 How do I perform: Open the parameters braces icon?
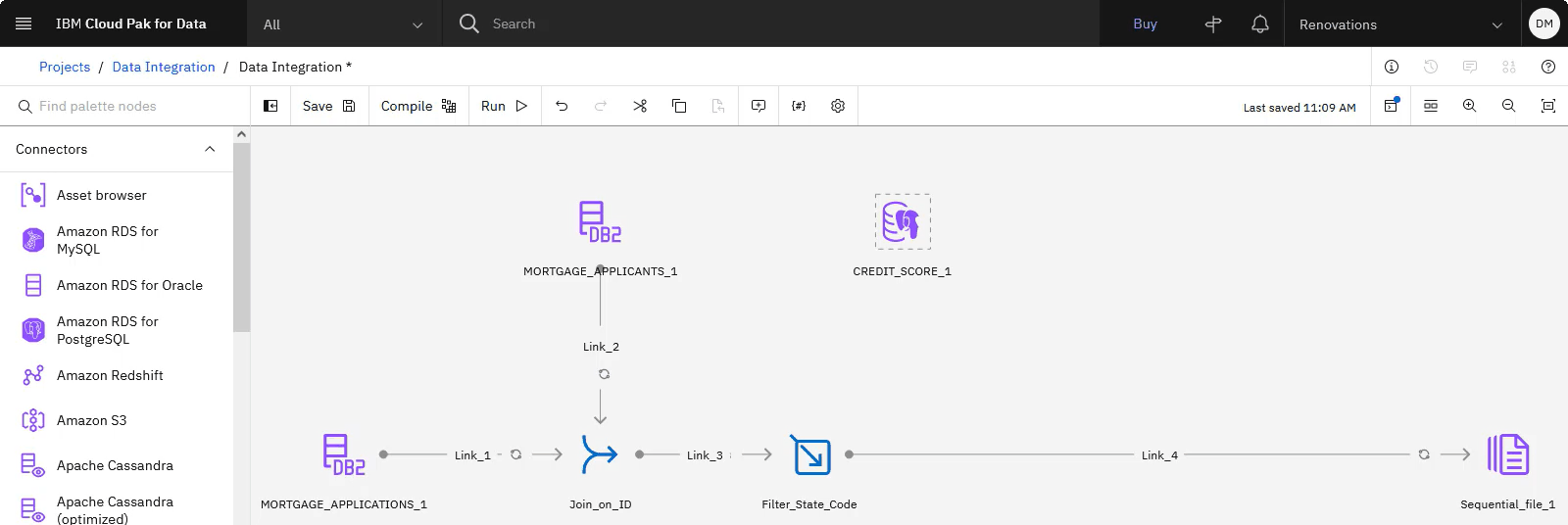799,106
